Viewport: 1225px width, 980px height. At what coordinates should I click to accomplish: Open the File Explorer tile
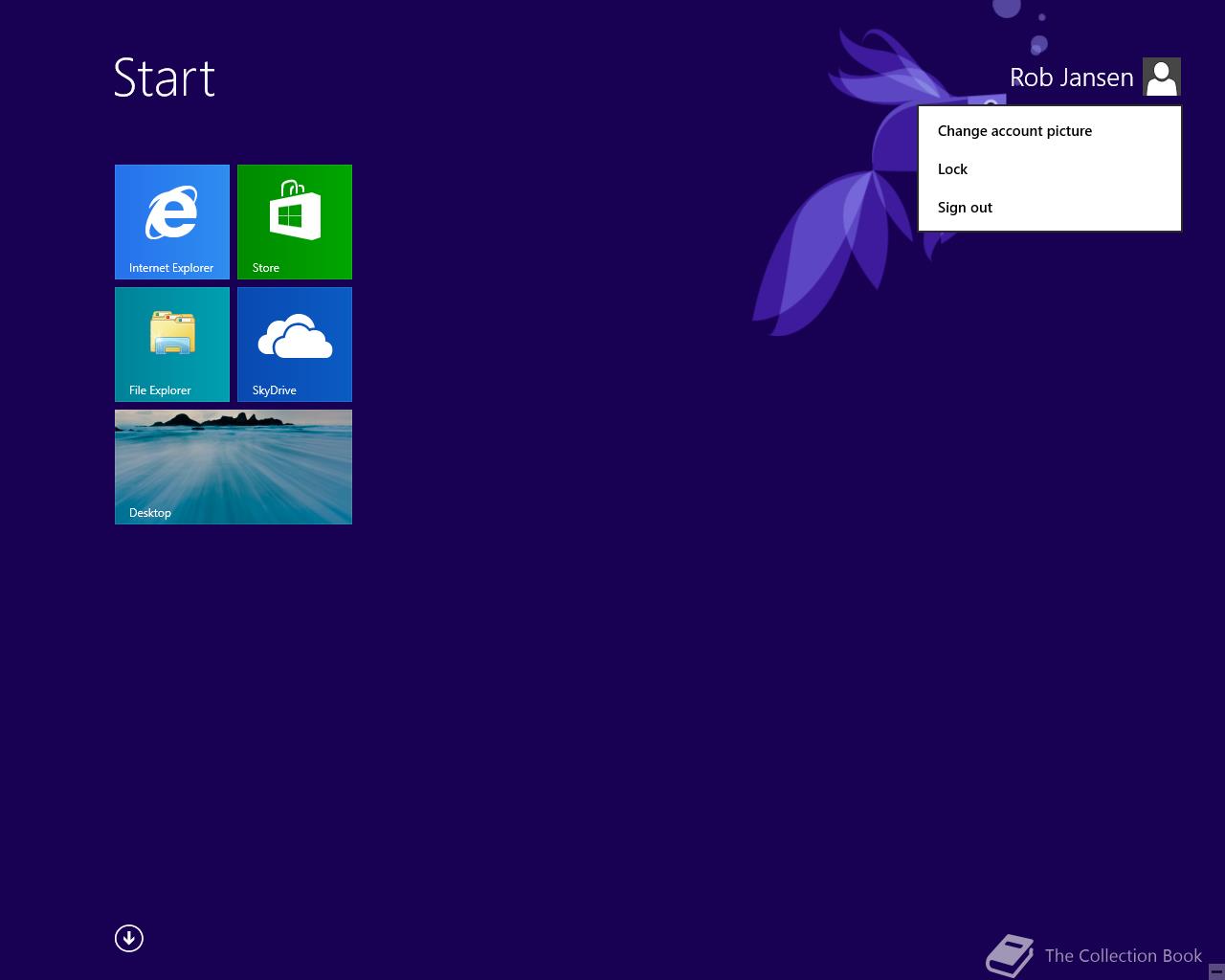[x=172, y=345]
